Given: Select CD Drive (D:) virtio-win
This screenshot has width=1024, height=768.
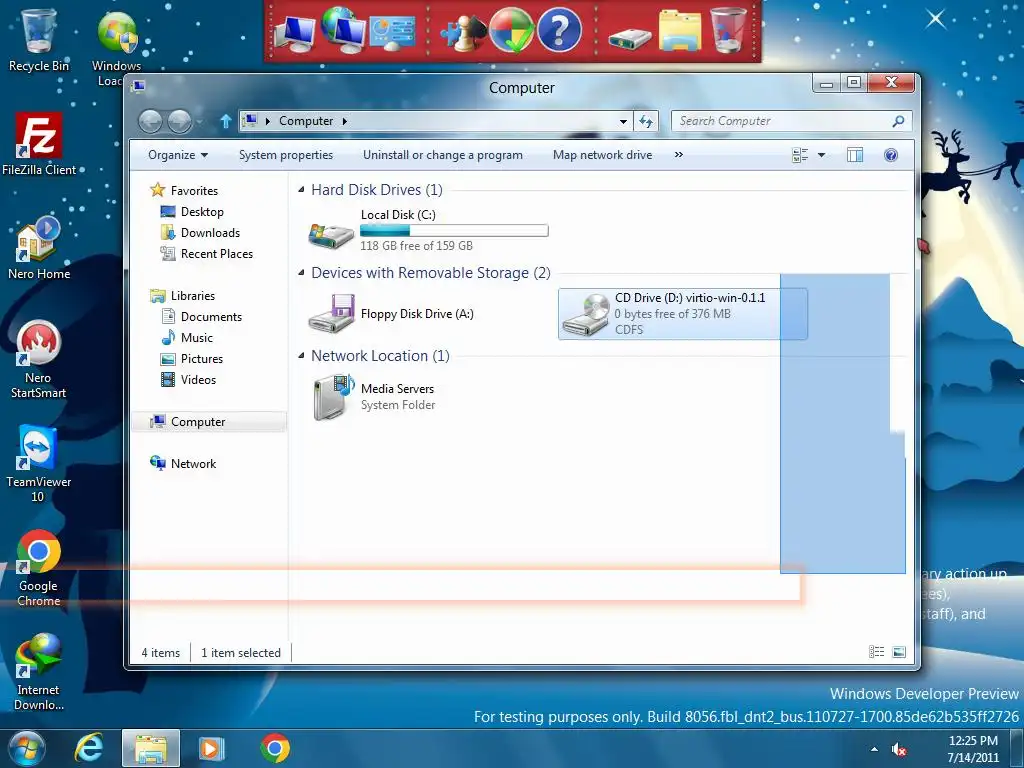Looking at the screenshot, I should (x=682, y=313).
